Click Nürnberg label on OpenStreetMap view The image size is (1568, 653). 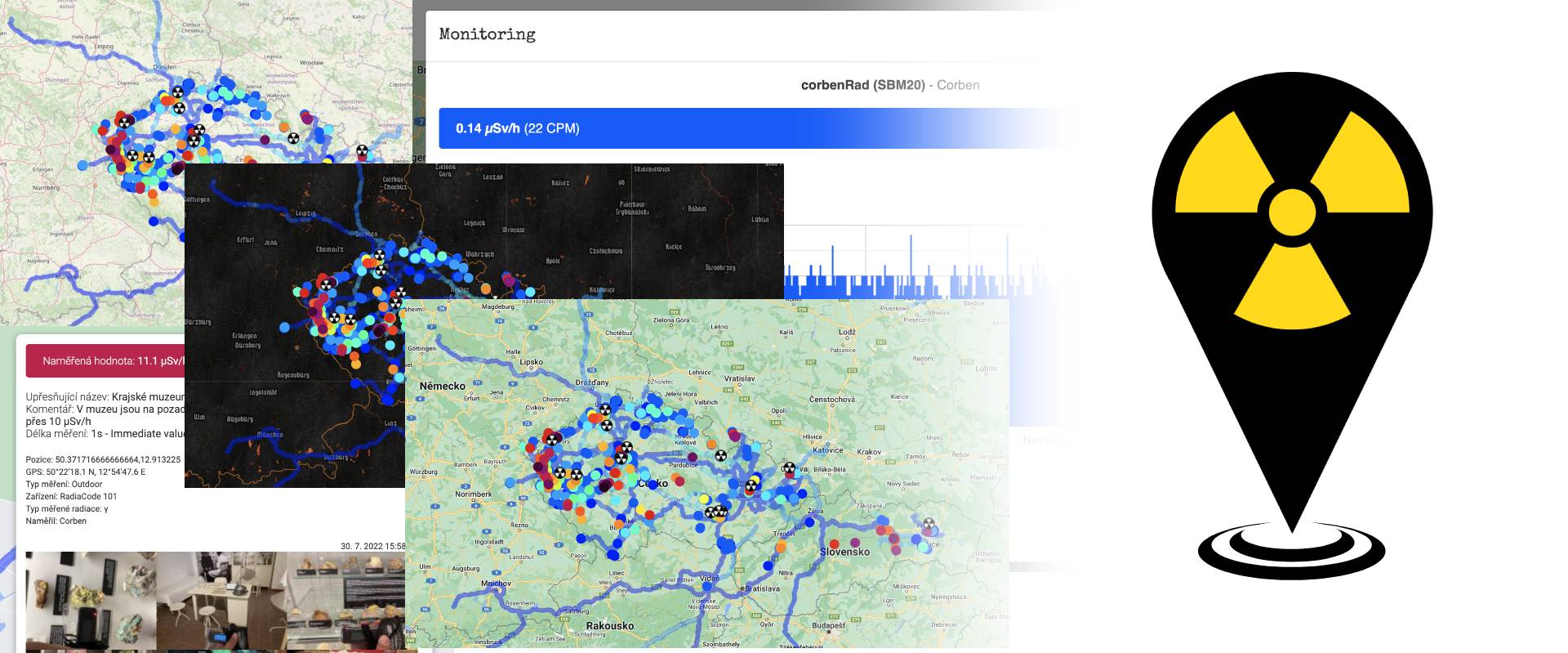pos(46,187)
